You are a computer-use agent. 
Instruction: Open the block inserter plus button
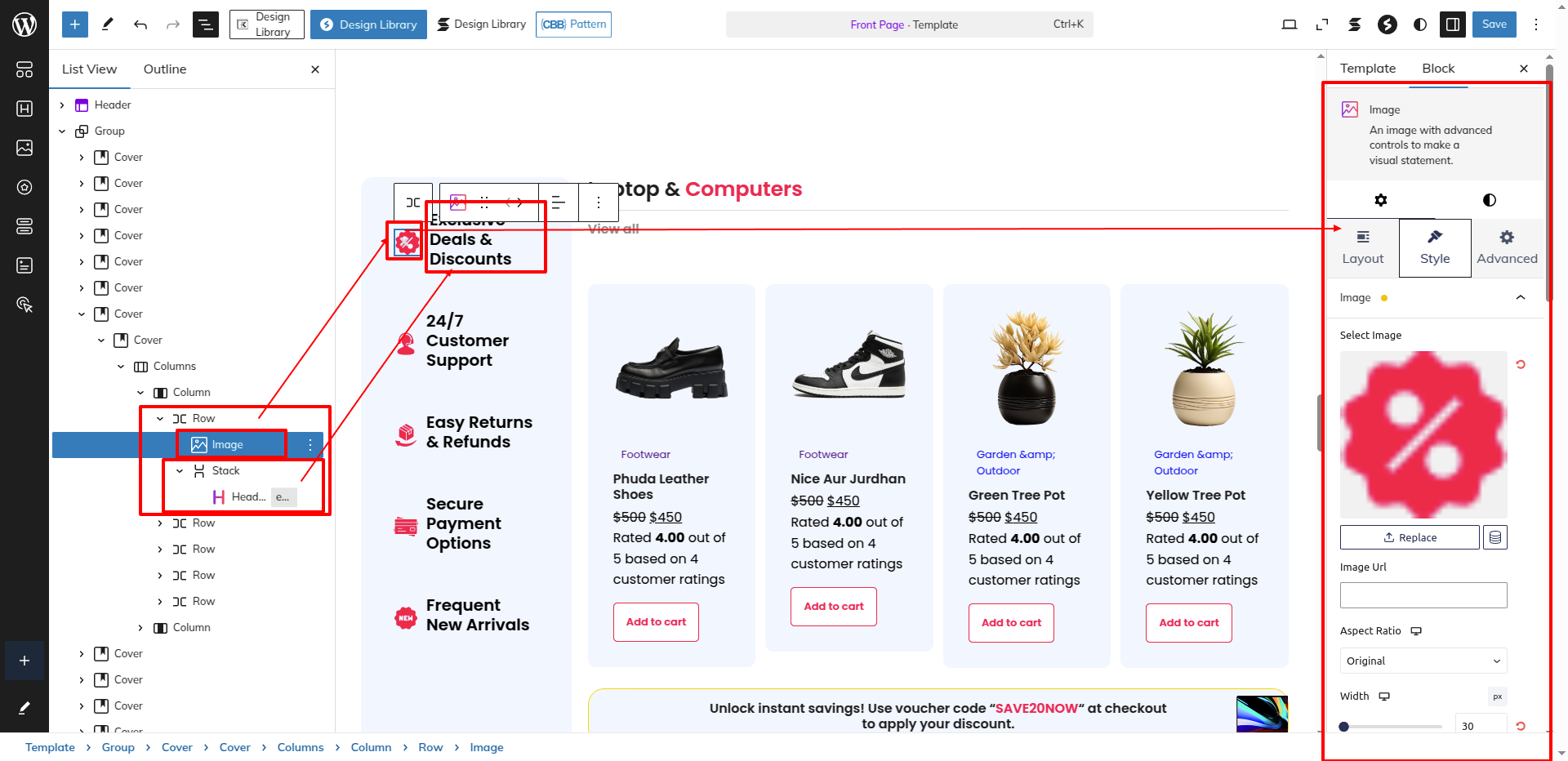tap(74, 24)
